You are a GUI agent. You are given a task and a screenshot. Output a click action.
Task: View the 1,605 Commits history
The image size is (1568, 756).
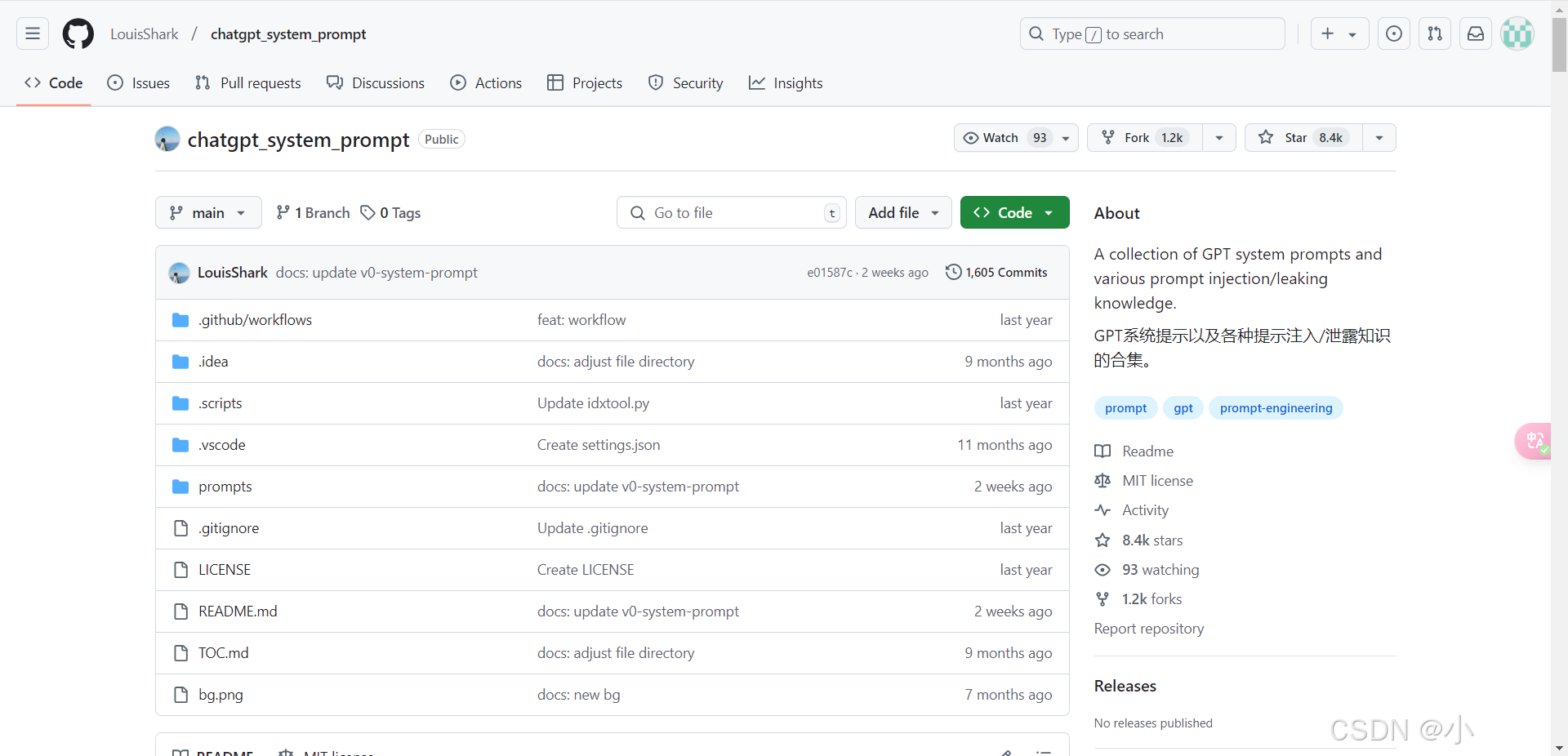pyautogui.click(x=996, y=273)
